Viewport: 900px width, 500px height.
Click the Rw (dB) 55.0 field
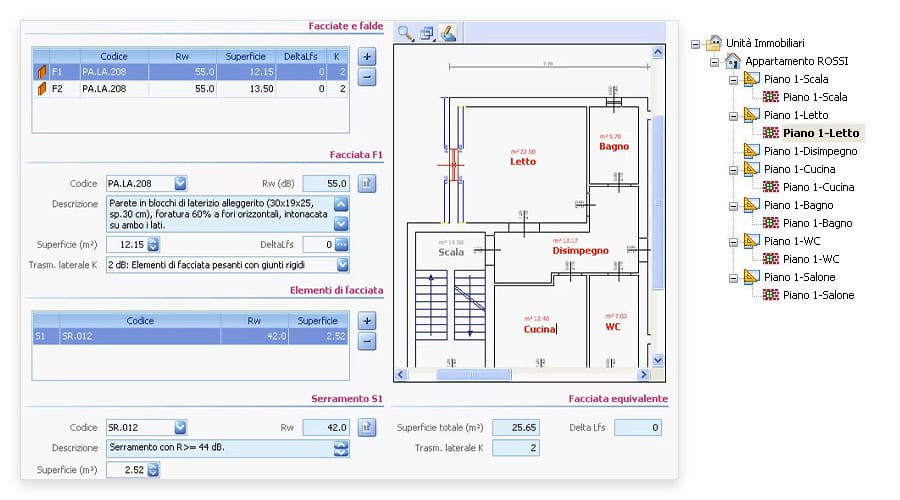pyautogui.click(x=326, y=183)
